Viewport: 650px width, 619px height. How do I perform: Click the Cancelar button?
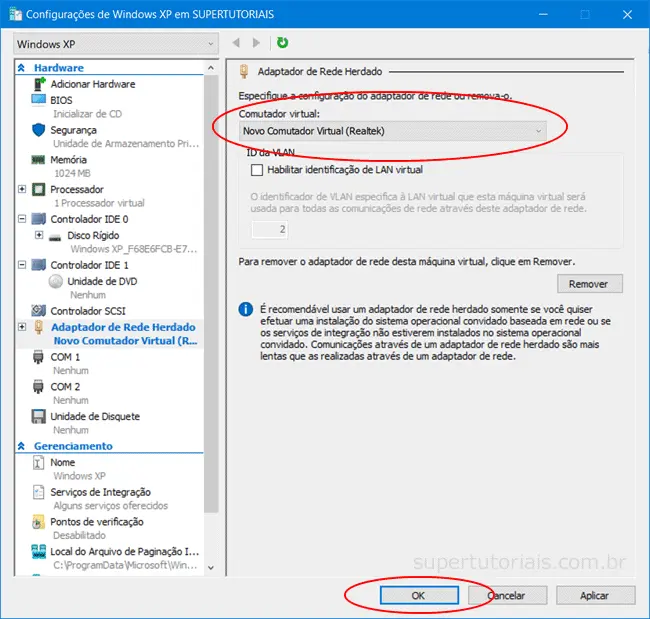click(x=507, y=595)
